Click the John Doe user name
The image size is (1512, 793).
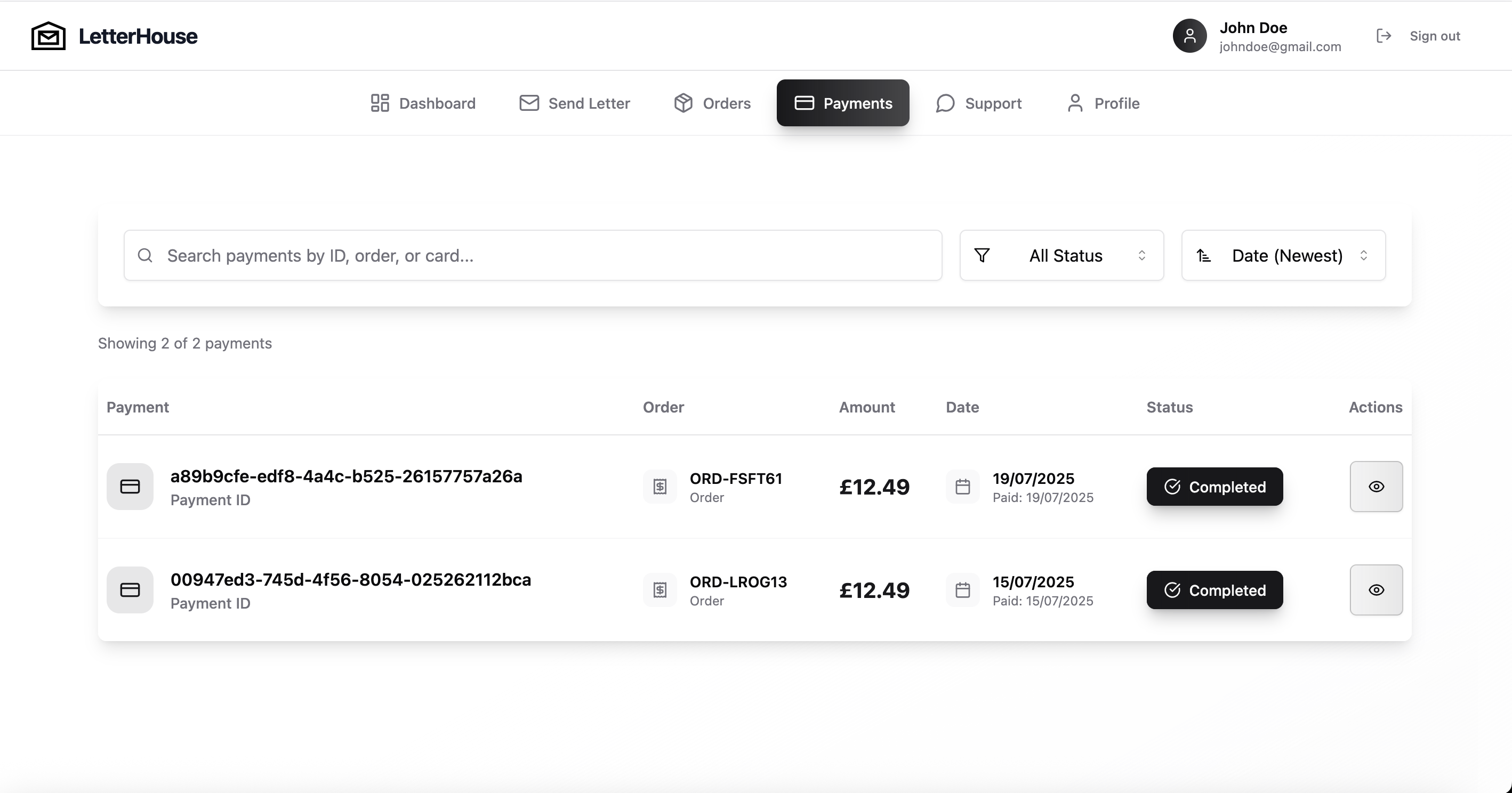[1253, 28]
